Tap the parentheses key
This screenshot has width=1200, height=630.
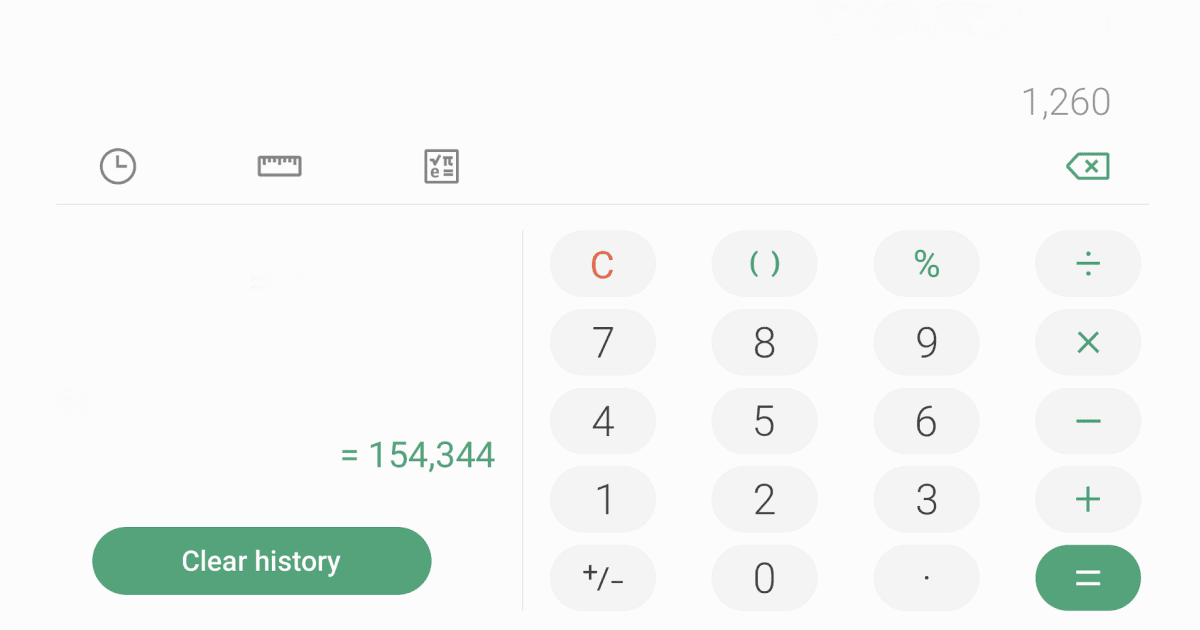tap(764, 263)
